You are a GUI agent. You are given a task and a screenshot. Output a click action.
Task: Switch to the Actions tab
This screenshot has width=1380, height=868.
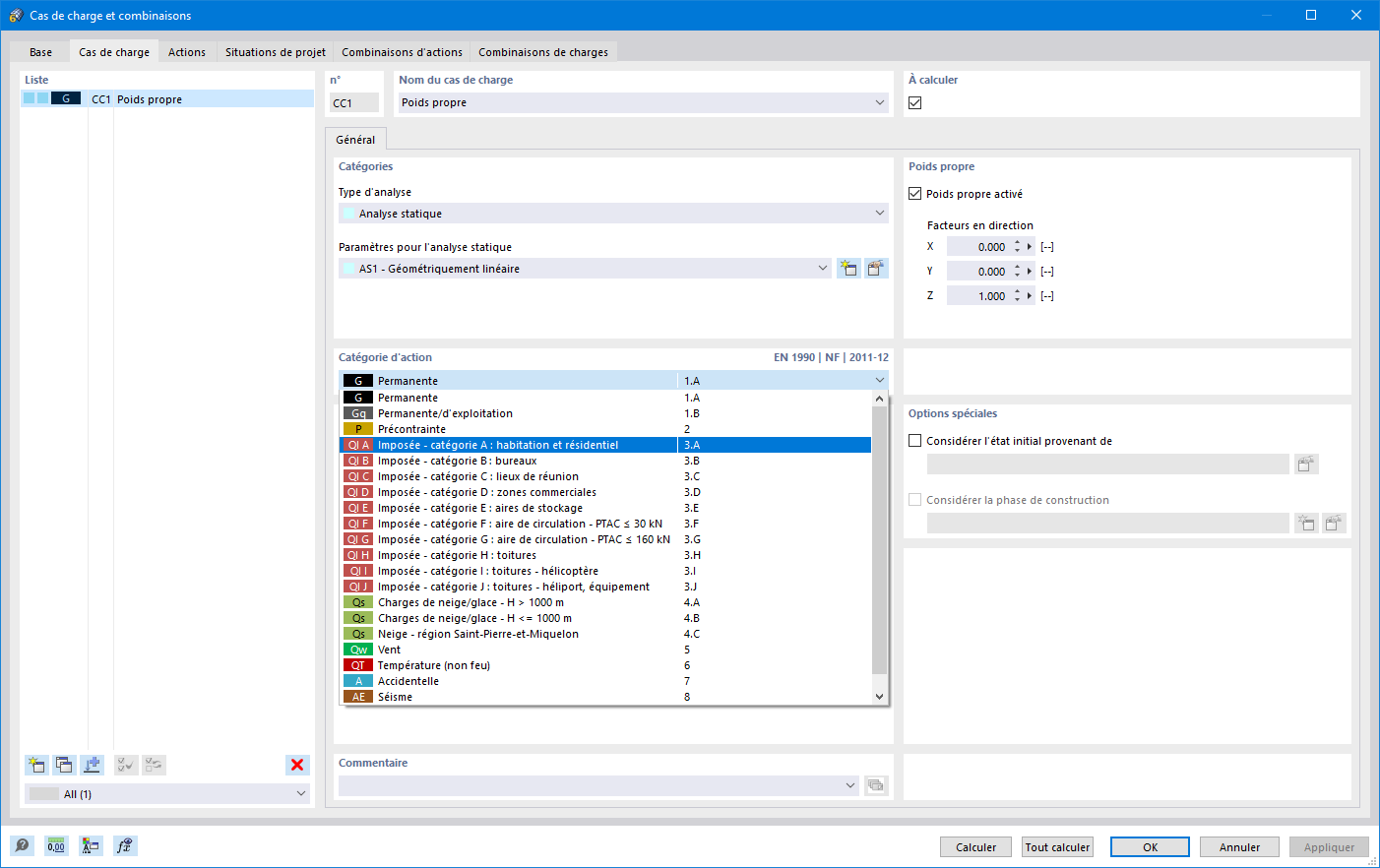(187, 52)
